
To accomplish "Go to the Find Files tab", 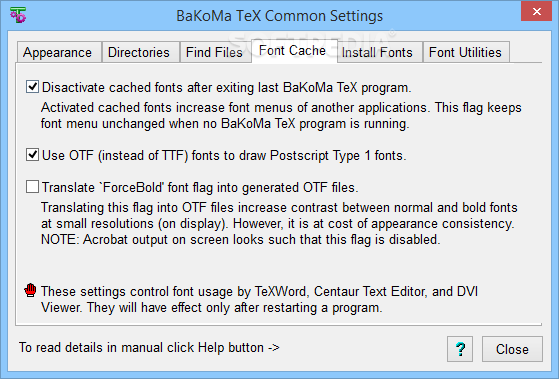I will pyautogui.click(x=216, y=52).
